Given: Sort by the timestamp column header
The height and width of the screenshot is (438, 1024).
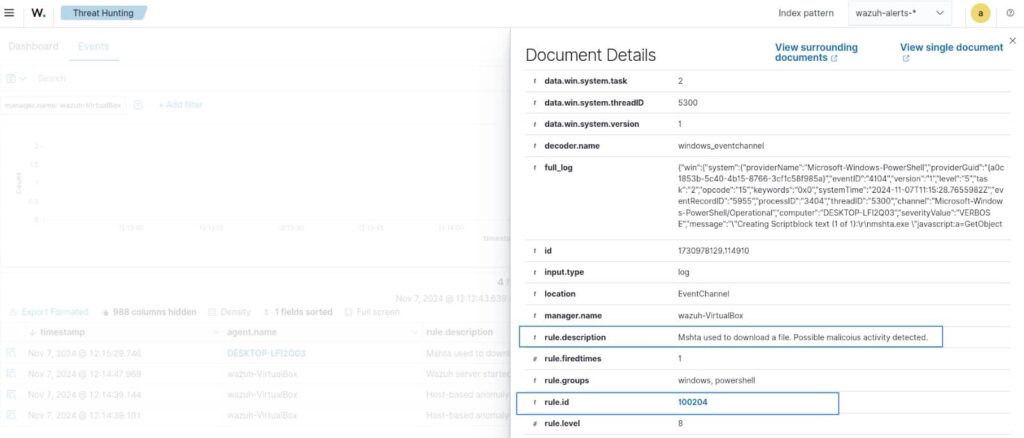Looking at the screenshot, I should tap(62, 332).
